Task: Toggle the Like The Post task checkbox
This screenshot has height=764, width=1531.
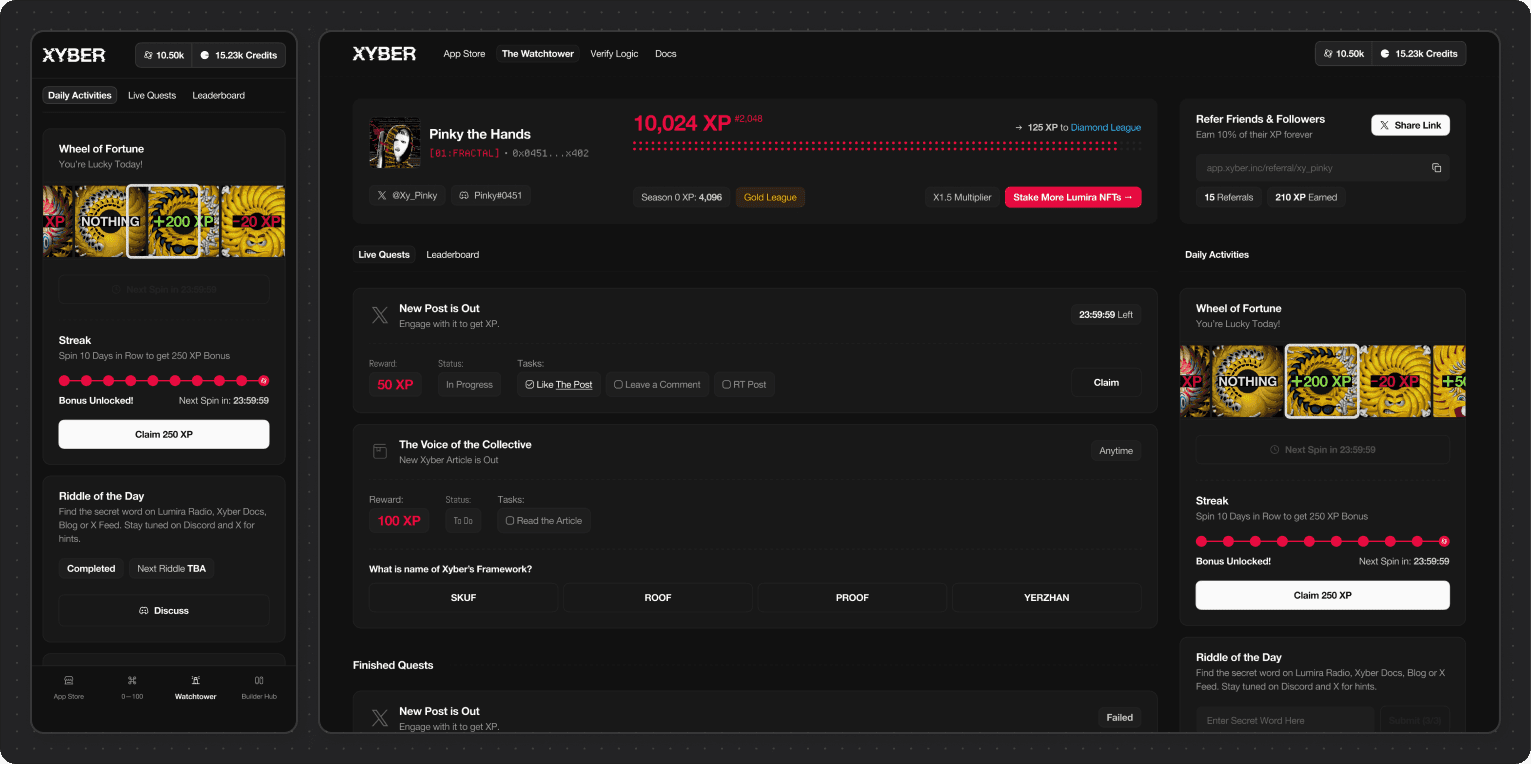Action: pyautogui.click(x=529, y=384)
